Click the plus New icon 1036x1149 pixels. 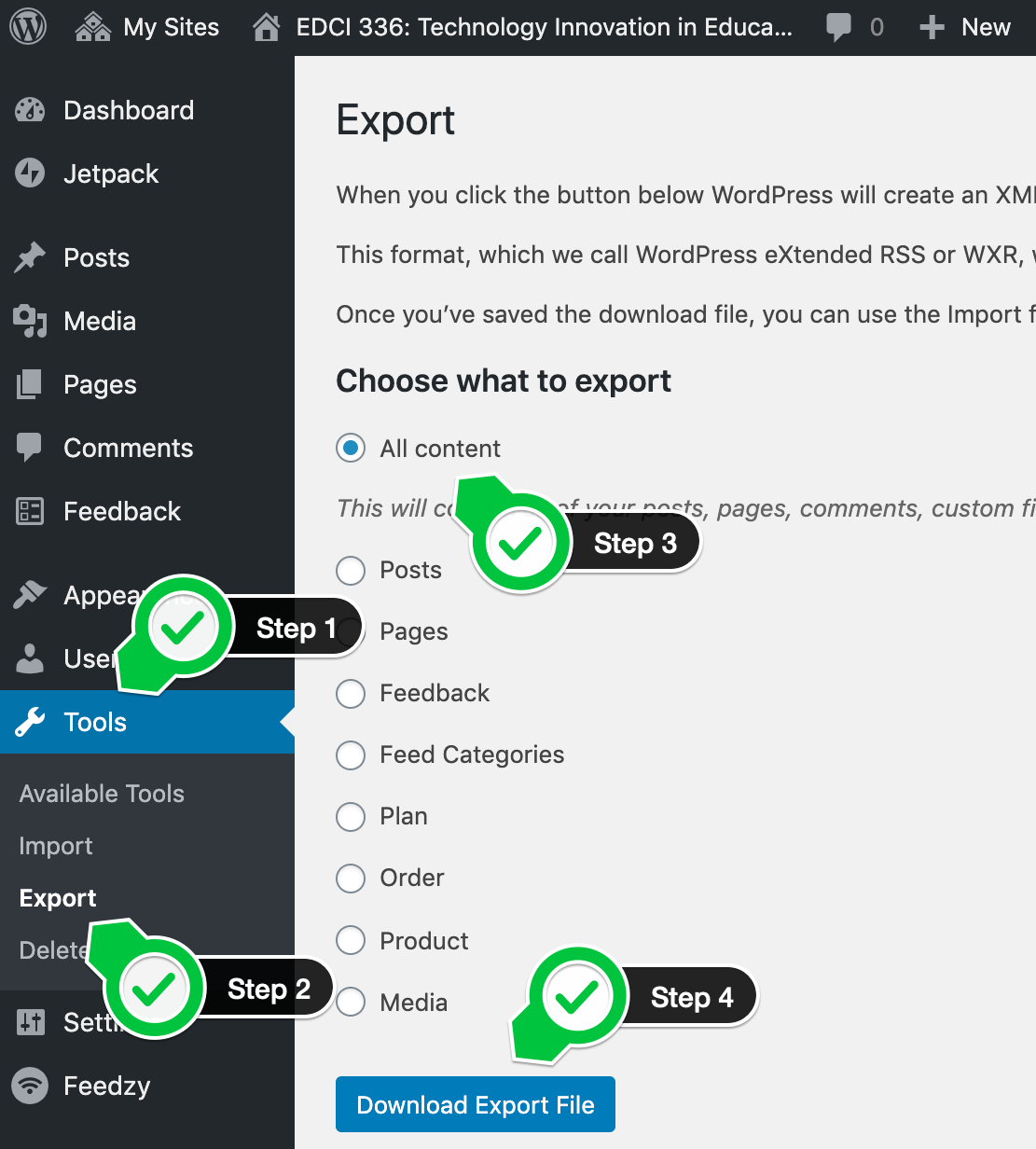point(932,27)
